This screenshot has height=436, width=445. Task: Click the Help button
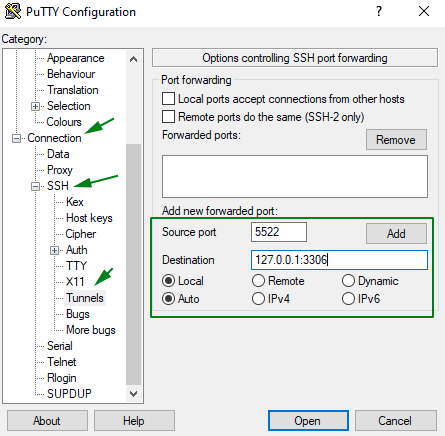click(x=134, y=421)
